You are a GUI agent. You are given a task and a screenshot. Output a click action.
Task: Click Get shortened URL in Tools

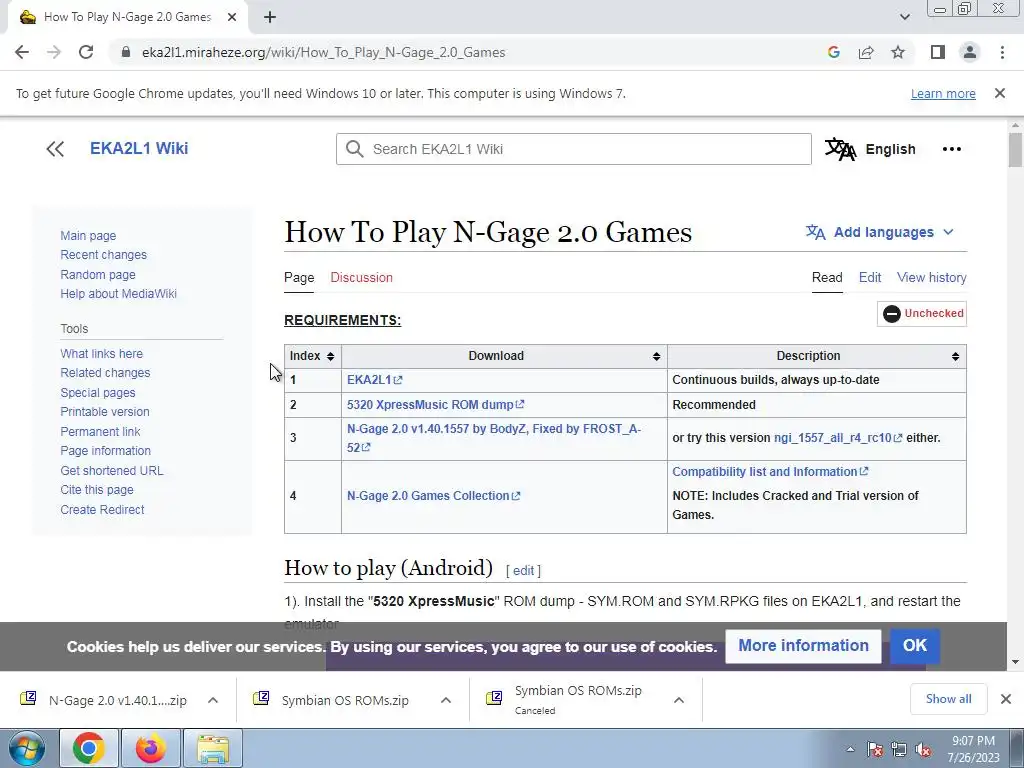click(112, 471)
